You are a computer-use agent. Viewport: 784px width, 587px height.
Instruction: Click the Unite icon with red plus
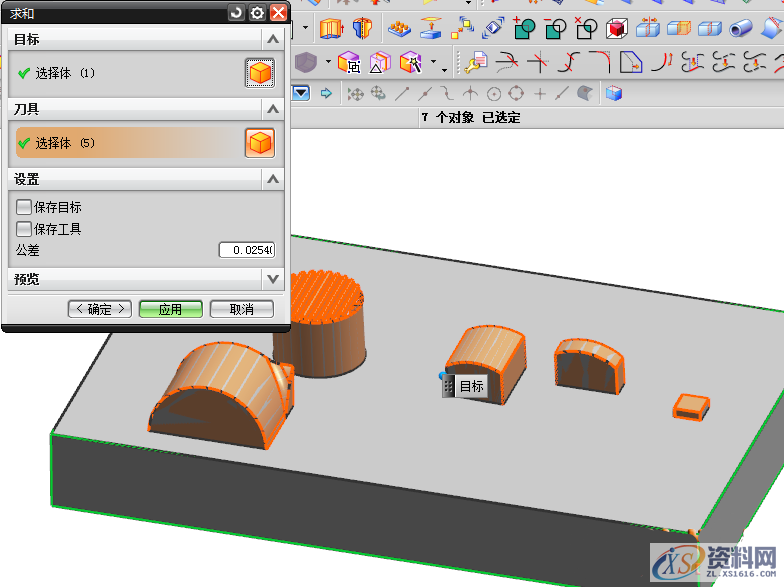pos(525,28)
